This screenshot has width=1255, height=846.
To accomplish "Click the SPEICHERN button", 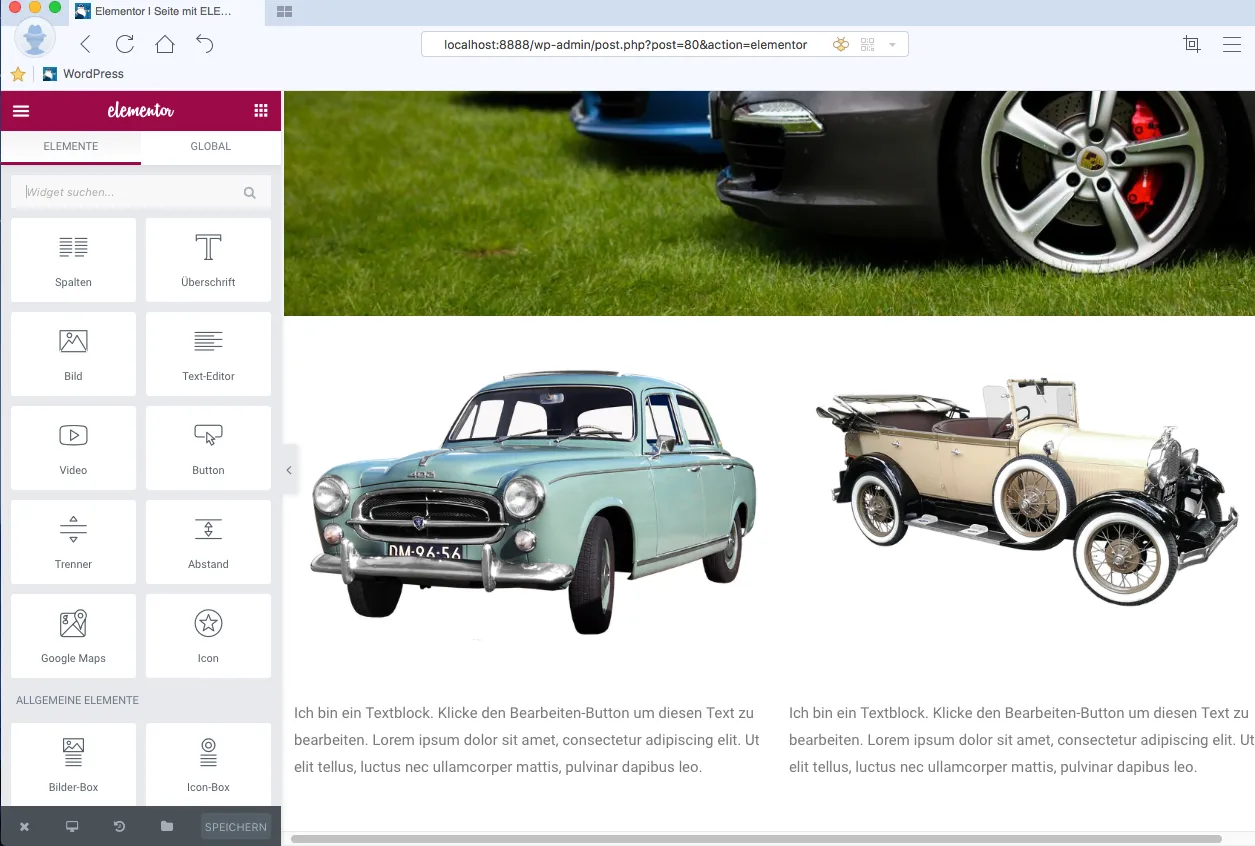I will [x=236, y=827].
